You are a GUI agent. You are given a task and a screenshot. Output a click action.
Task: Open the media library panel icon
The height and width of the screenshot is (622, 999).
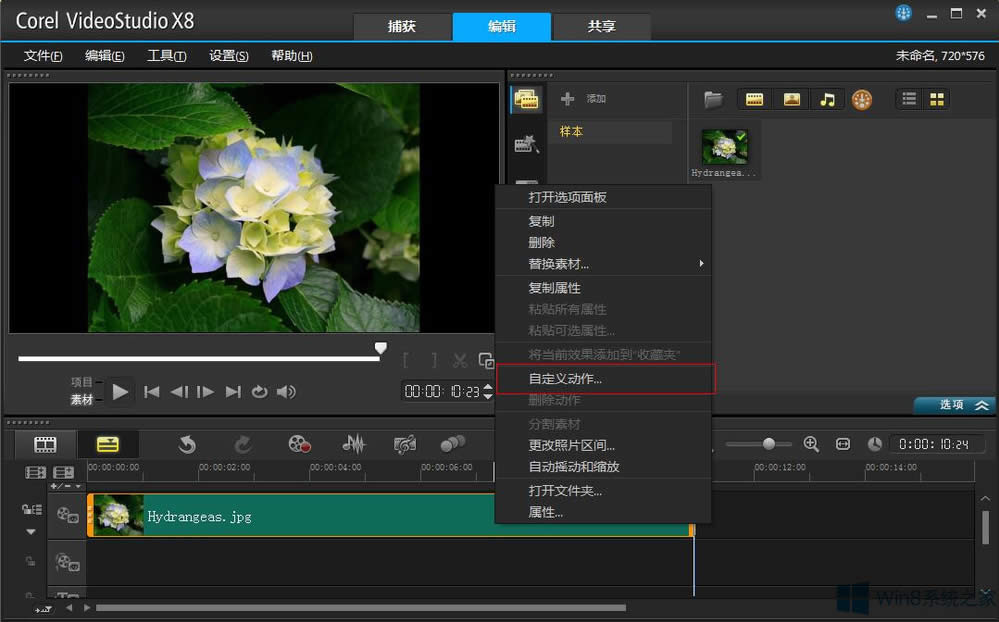(526, 98)
